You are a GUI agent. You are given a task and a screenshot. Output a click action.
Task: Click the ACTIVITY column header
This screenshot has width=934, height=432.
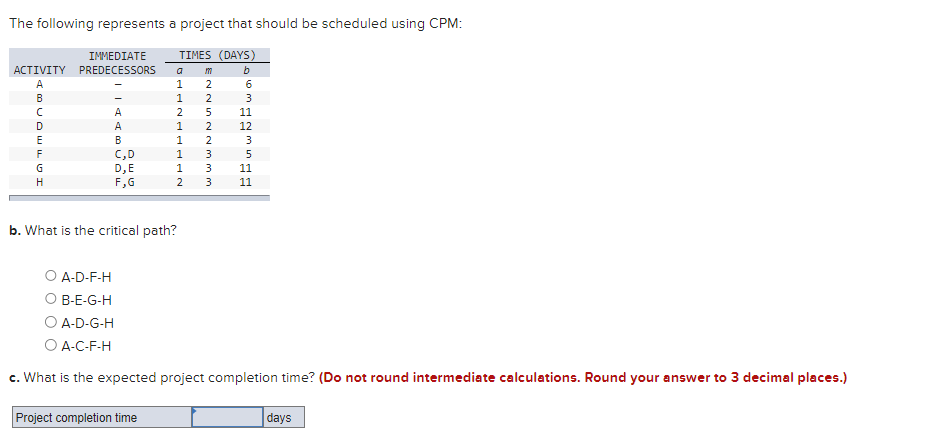tap(40, 70)
